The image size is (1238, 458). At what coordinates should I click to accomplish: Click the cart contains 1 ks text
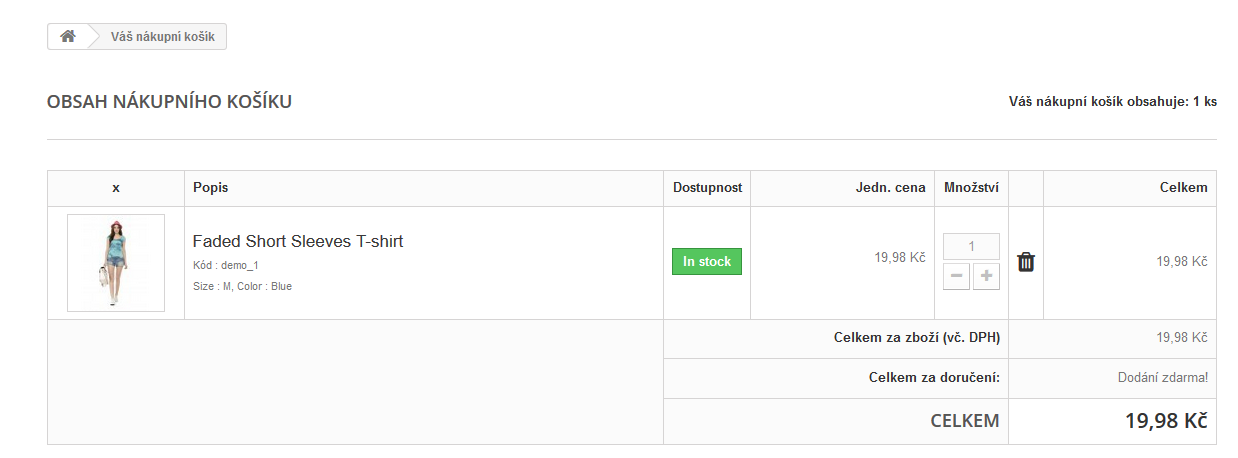point(1112,102)
